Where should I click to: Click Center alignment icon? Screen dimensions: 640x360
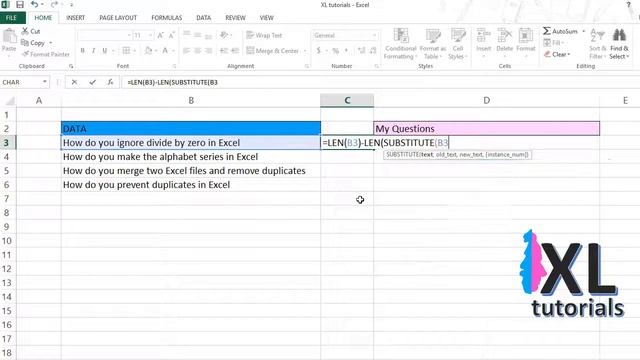(198, 51)
